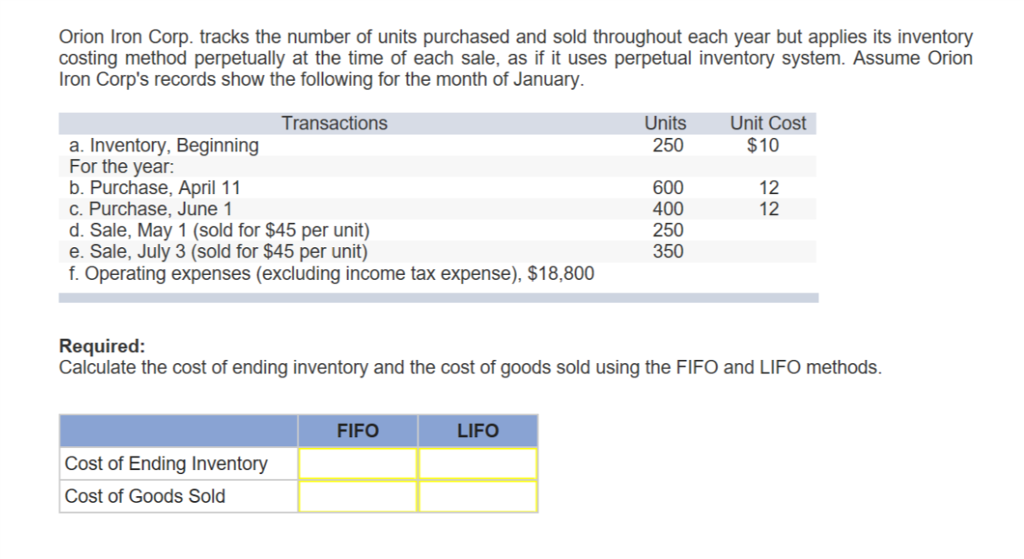1024x559 pixels.
Task: Click the Purchase, June 1 row
Action: tap(151, 209)
